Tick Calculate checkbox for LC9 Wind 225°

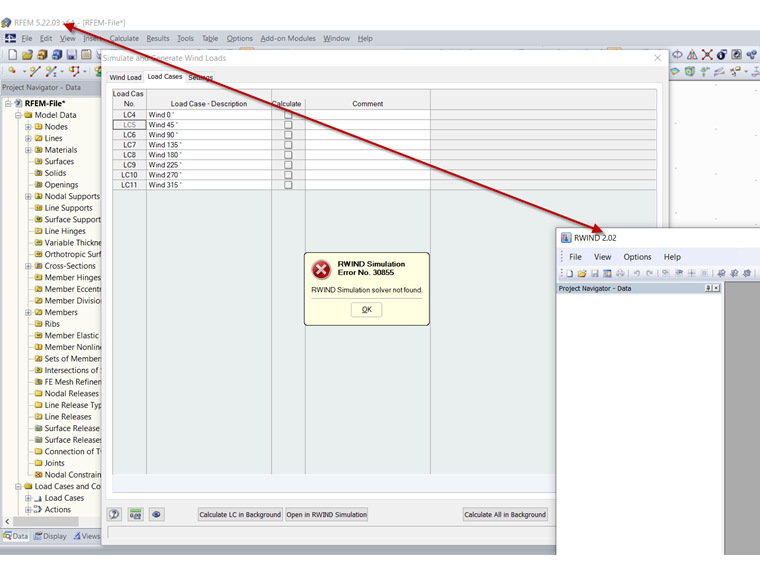click(x=288, y=165)
